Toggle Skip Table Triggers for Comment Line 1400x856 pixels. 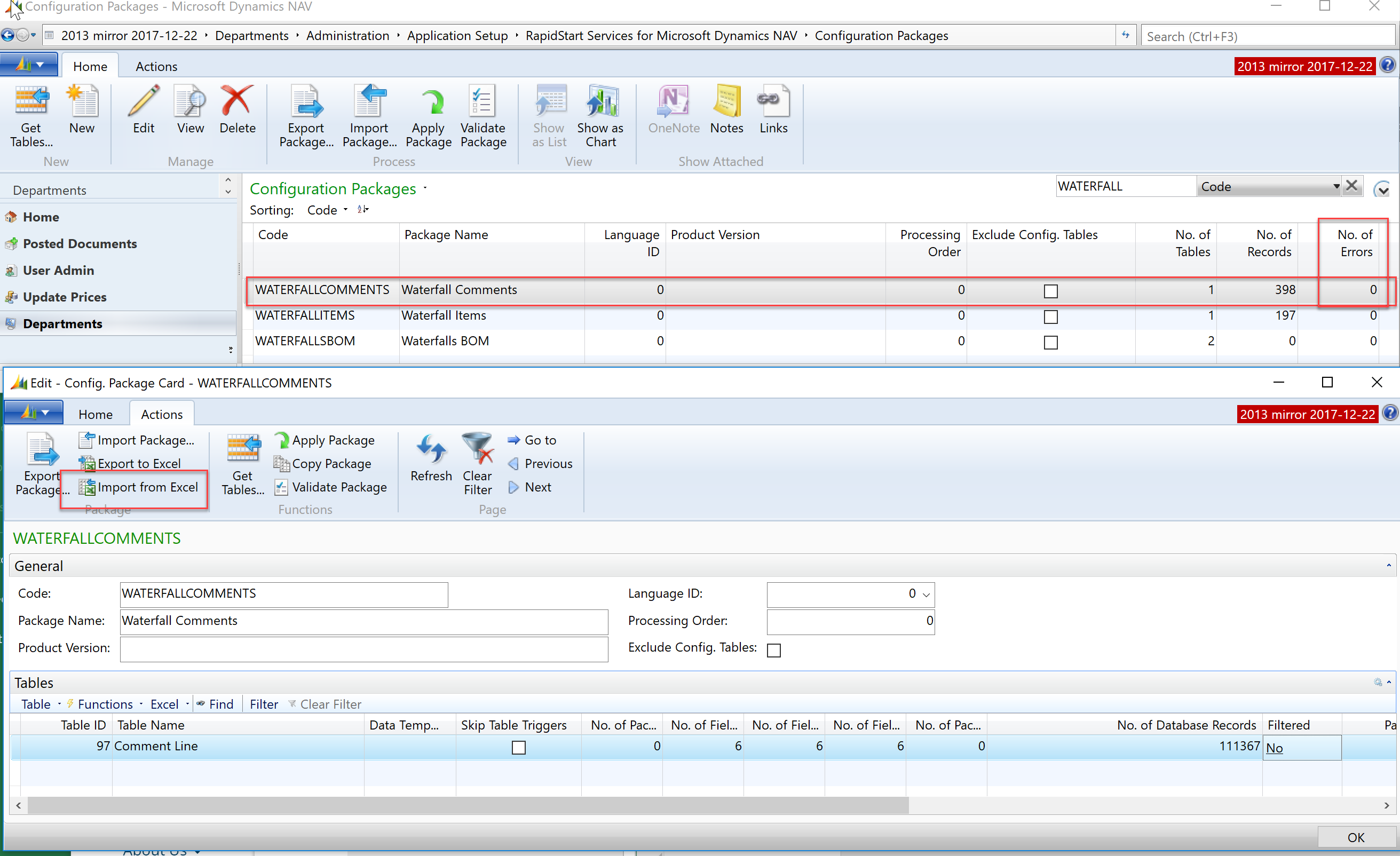point(519,748)
